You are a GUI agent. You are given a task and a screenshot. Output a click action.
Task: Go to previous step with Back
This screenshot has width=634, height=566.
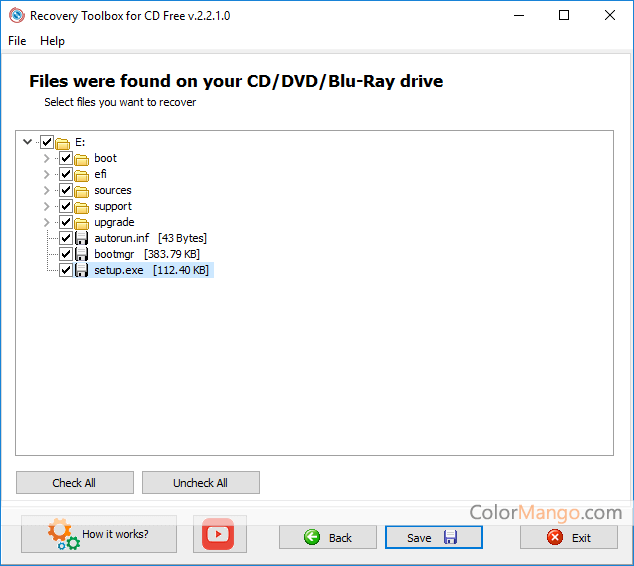[x=327, y=537]
